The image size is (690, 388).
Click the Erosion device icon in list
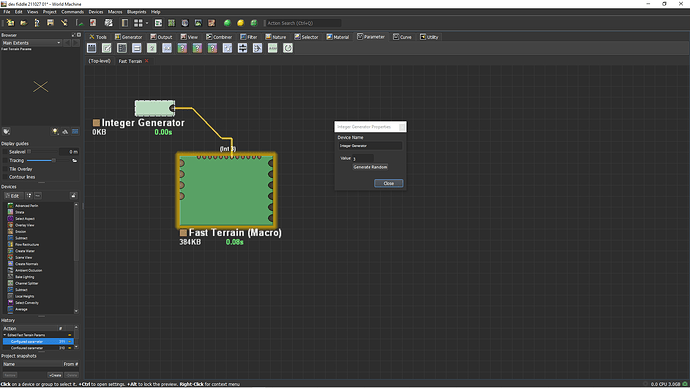[x=10, y=231]
